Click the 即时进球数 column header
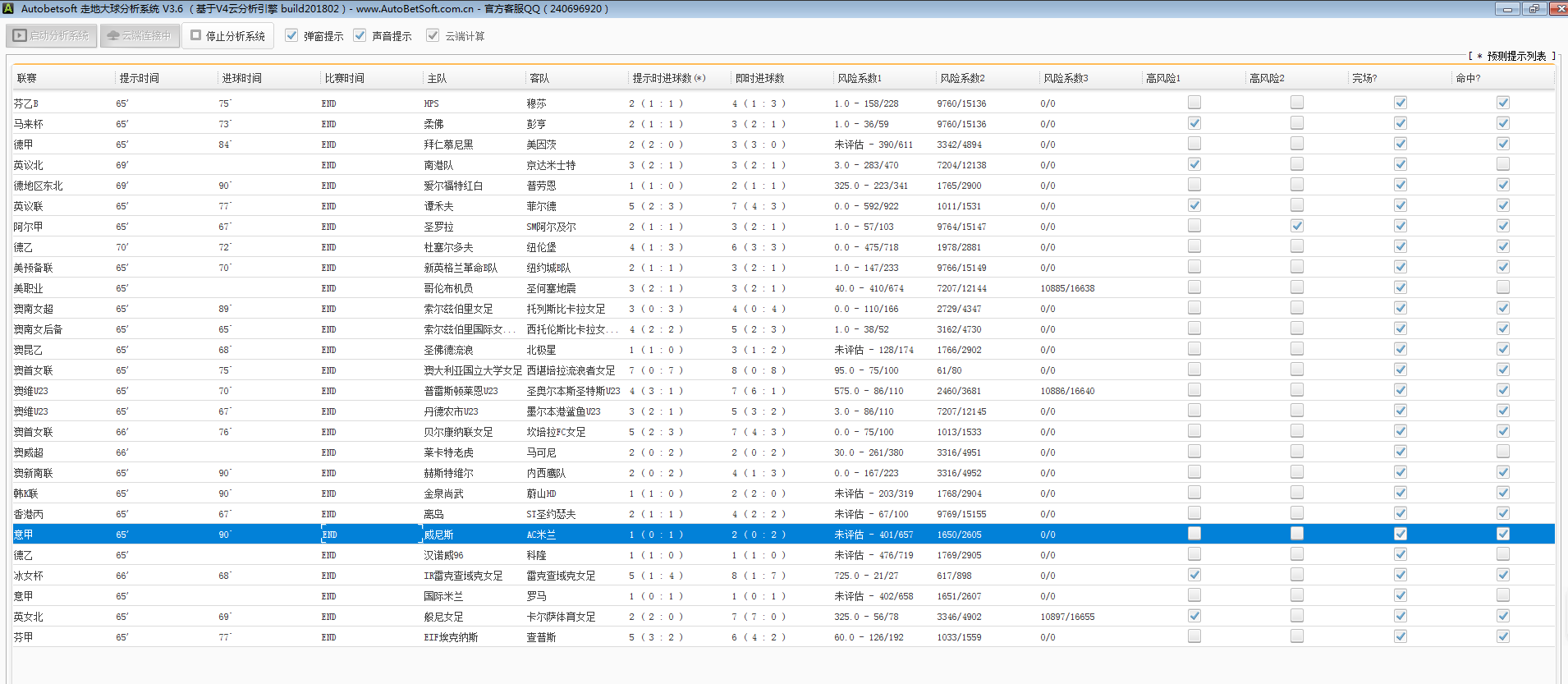 click(x=759, y=78)
